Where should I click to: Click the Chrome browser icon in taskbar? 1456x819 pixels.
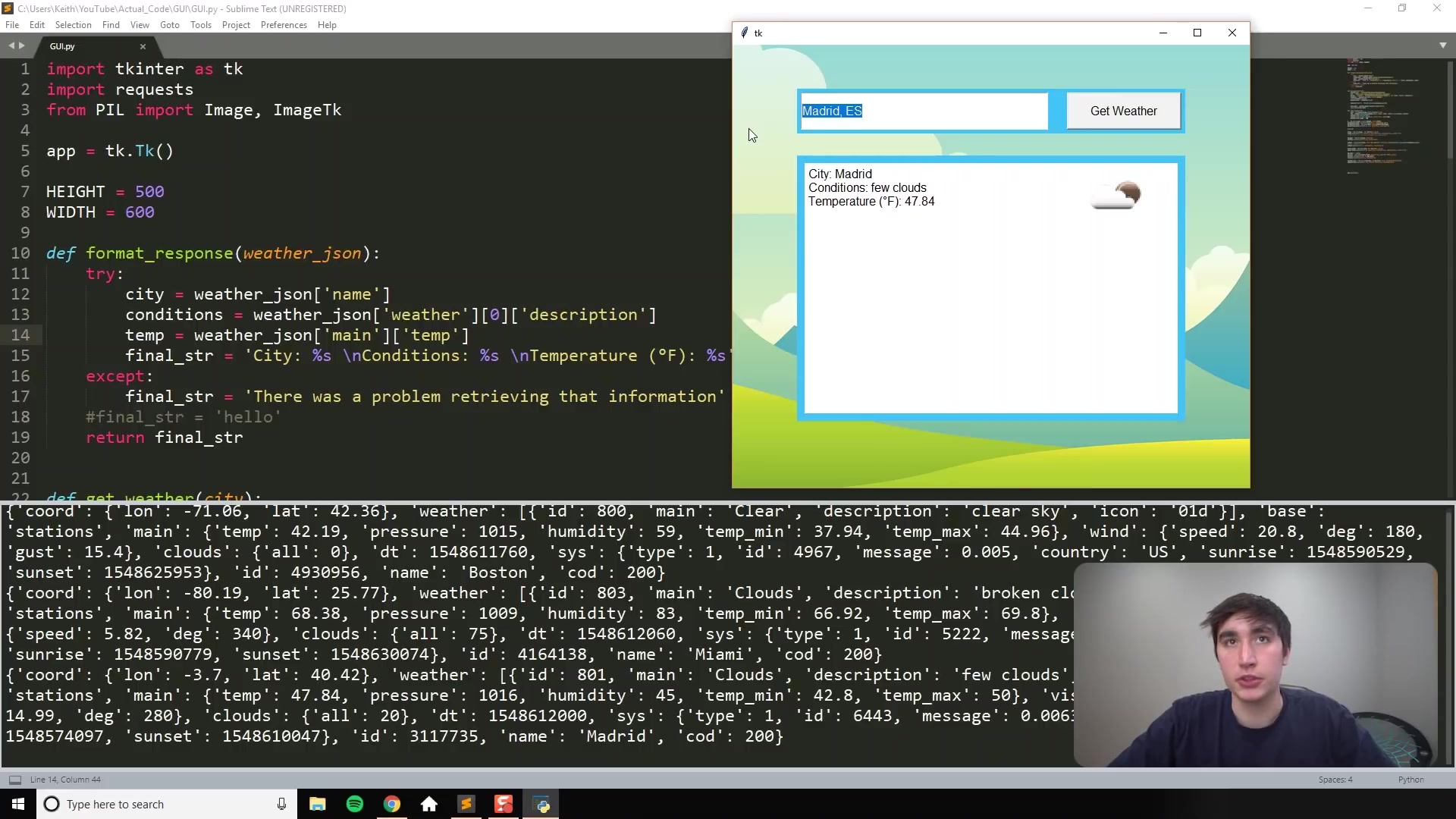click(x=391, y=804)
